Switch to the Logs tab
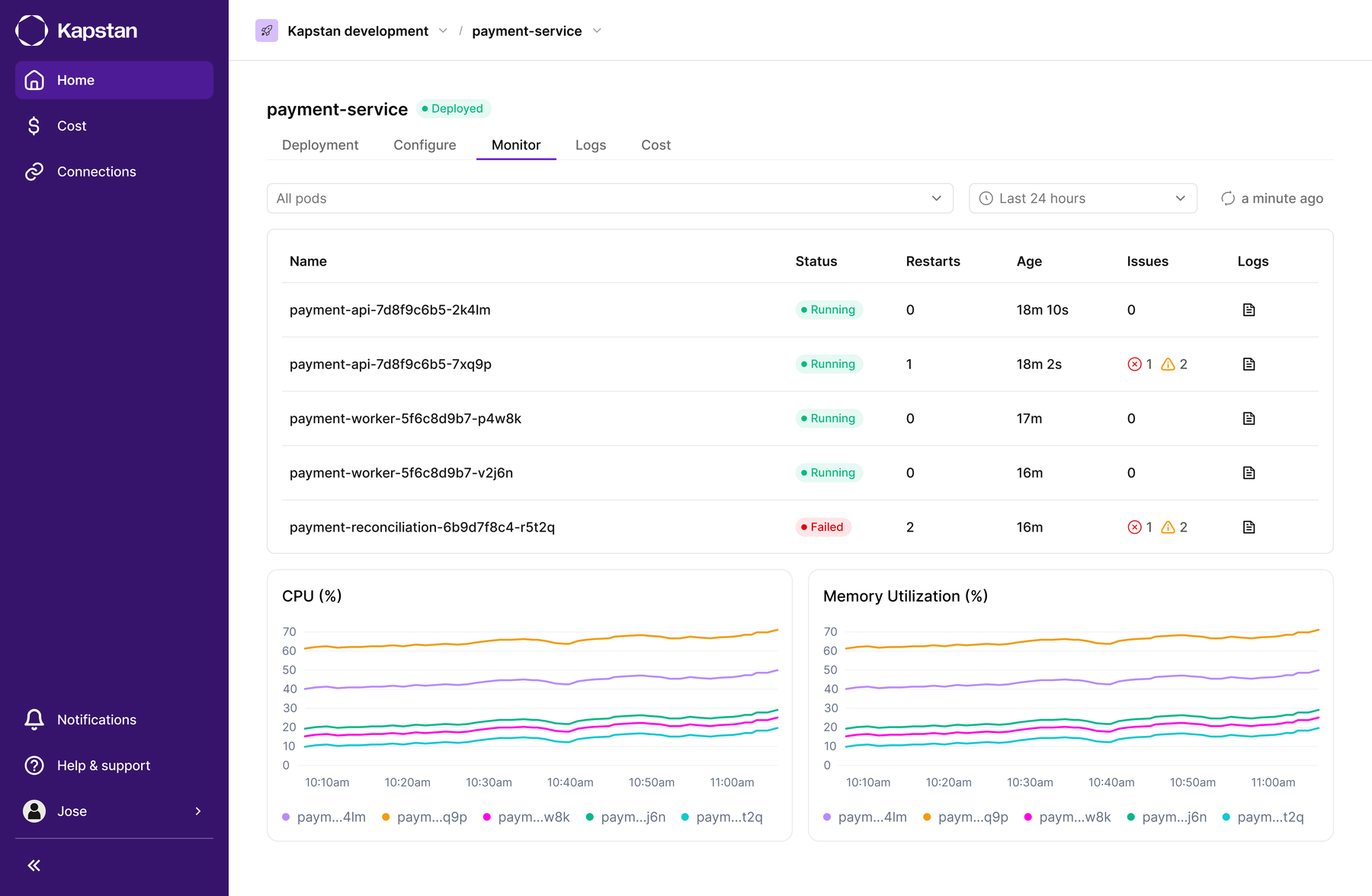 click(x=591, y=145)
